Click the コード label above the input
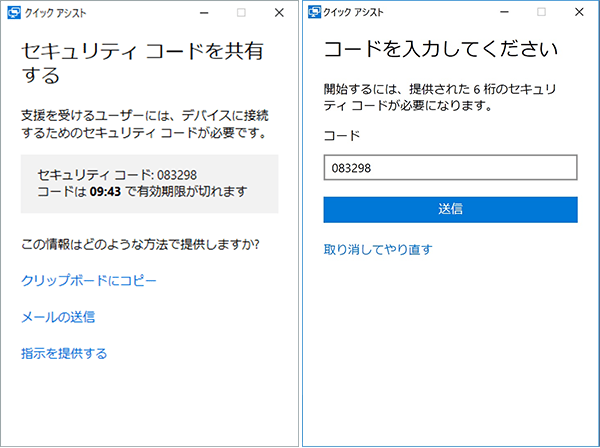This screenshot has width=600, height=448. (342, 135)
